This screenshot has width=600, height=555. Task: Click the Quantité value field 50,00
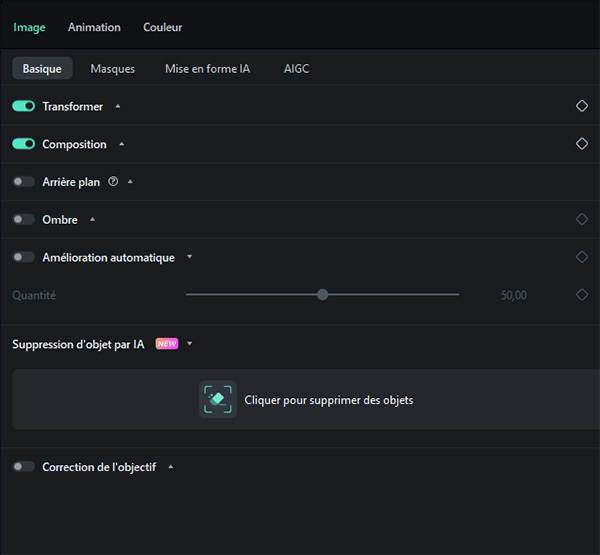tap(513, 295)
